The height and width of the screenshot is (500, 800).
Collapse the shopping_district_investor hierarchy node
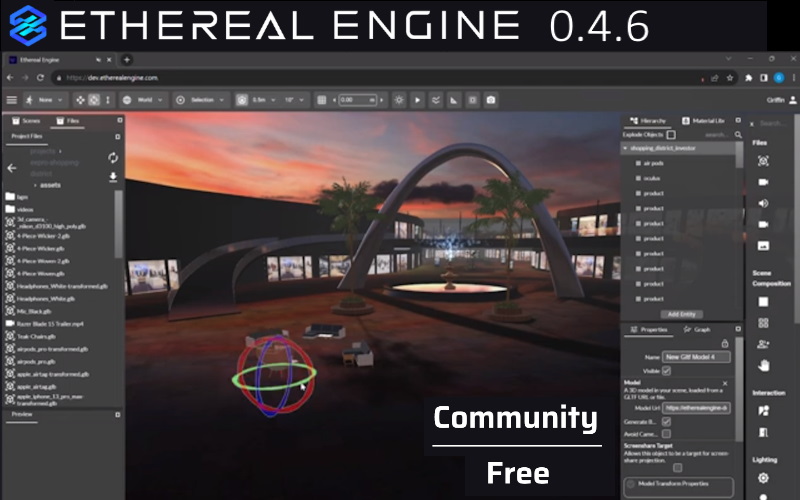pyautogui.click(x=625, y=148)
